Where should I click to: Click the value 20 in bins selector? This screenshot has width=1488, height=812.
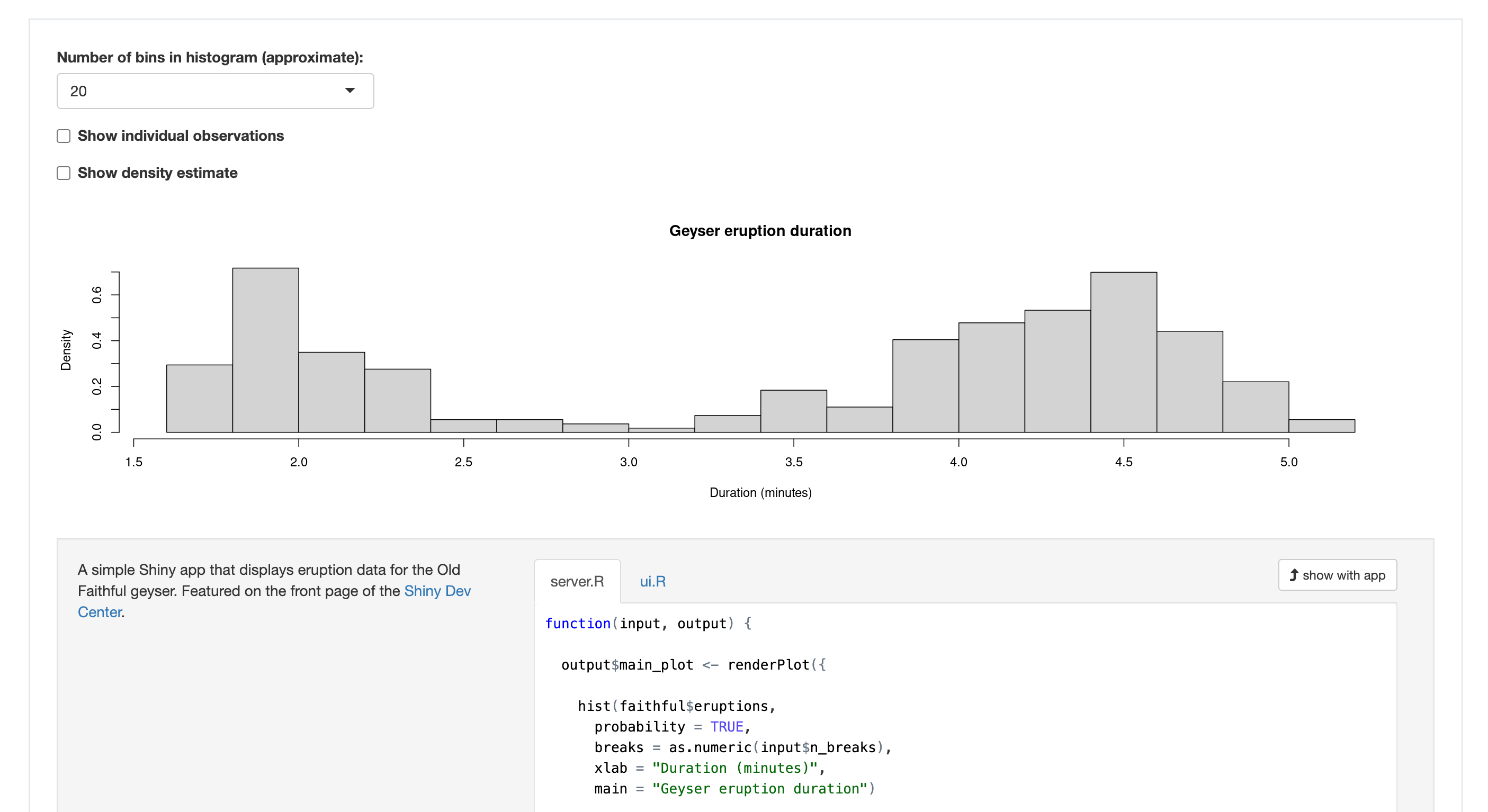click(78, 91)
